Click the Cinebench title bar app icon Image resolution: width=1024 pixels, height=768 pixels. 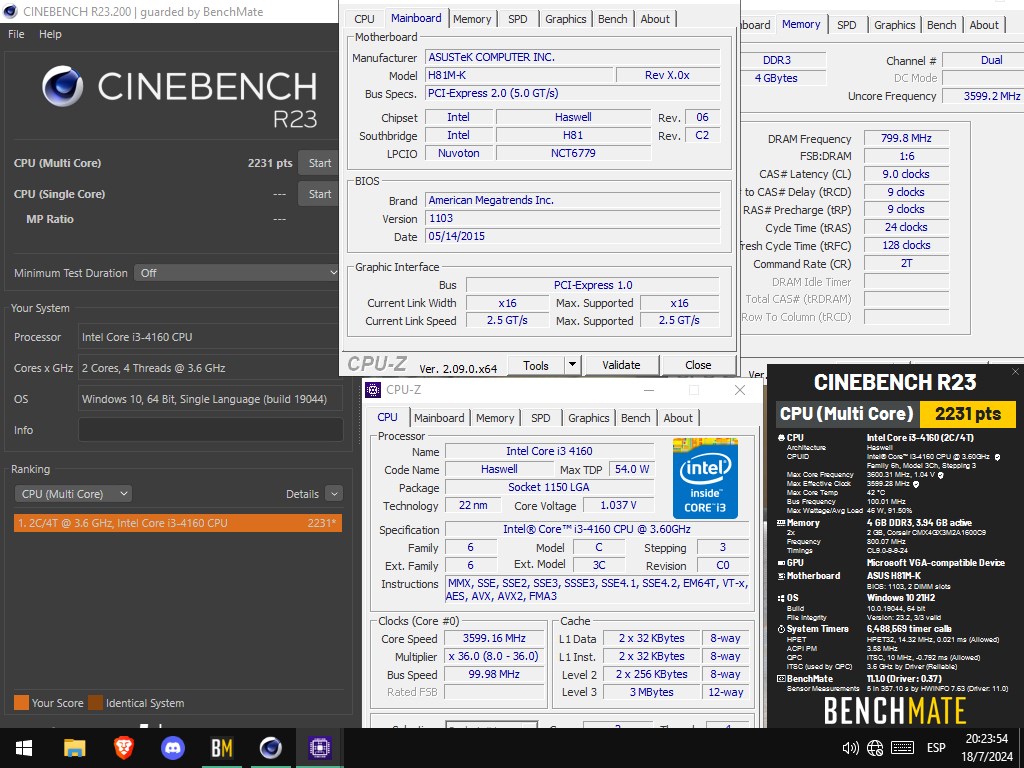click(10, 11)
